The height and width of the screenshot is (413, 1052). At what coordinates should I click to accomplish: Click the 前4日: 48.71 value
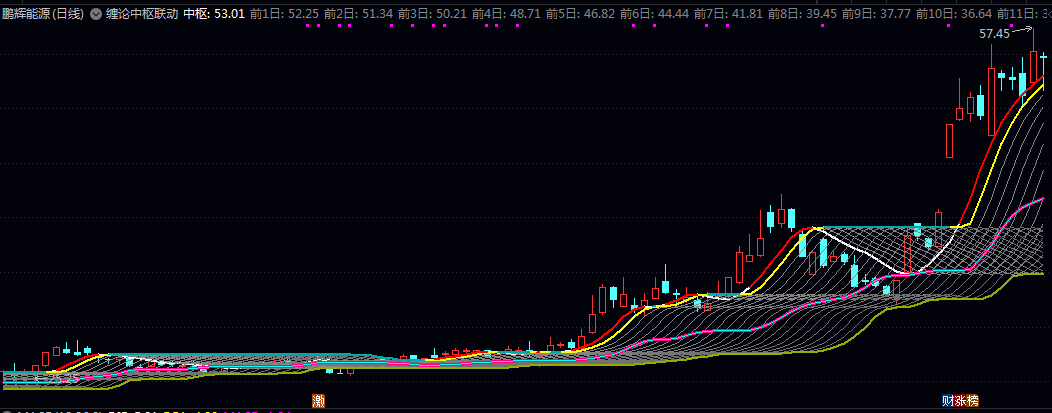[x=507, y=13]
